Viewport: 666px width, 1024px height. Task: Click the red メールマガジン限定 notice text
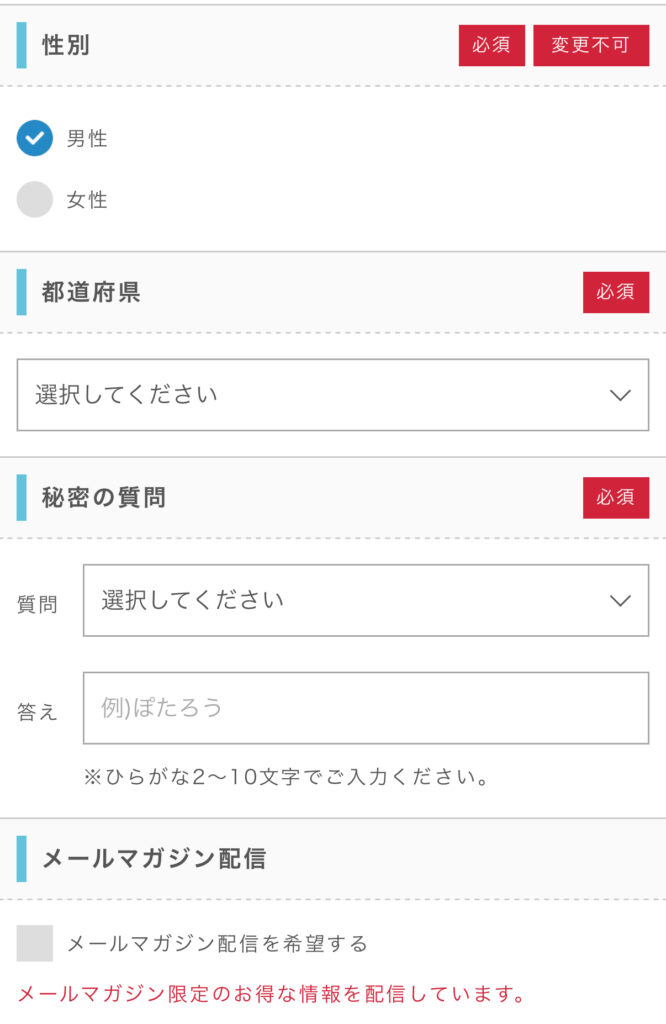[x=271, y=994]
